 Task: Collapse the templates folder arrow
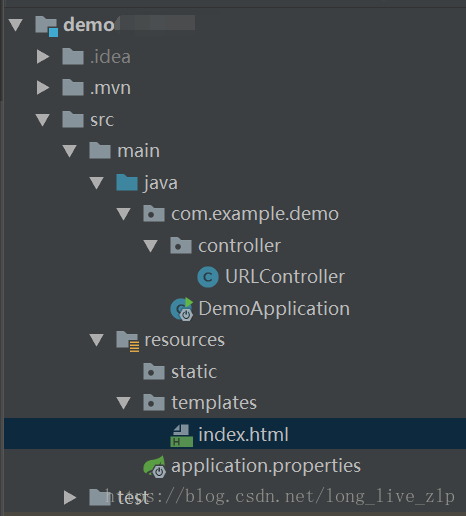(x=124, y=403)
